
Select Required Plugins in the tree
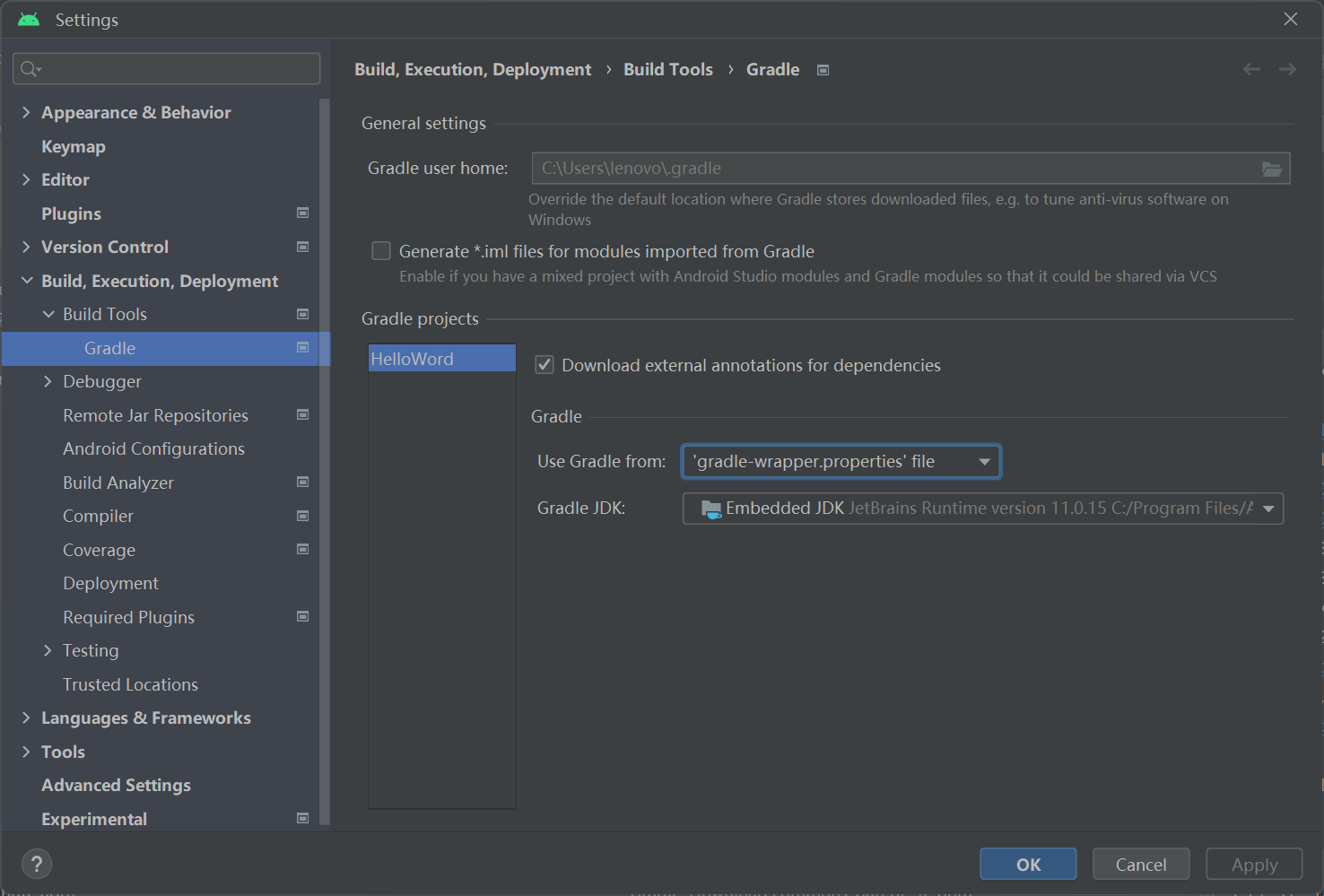128,617
